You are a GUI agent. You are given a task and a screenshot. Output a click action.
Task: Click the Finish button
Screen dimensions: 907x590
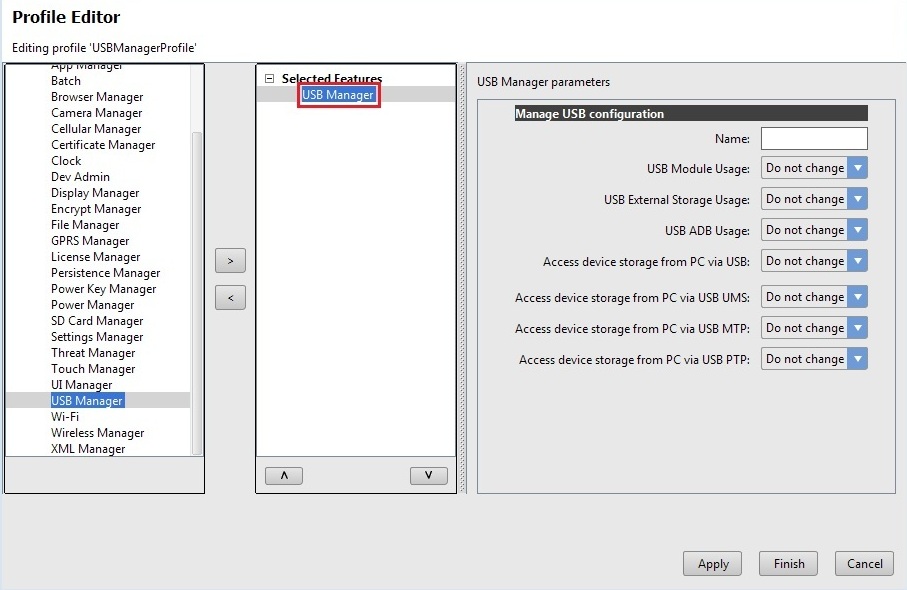pyautogui.click(x=788, y=564)
